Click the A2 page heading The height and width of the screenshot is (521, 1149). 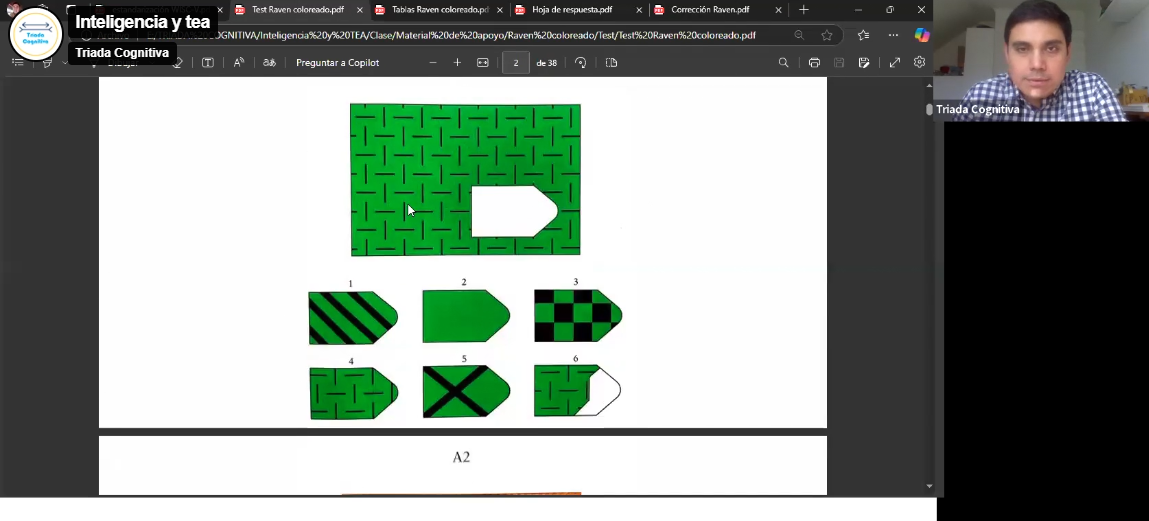tap(461, 457)
